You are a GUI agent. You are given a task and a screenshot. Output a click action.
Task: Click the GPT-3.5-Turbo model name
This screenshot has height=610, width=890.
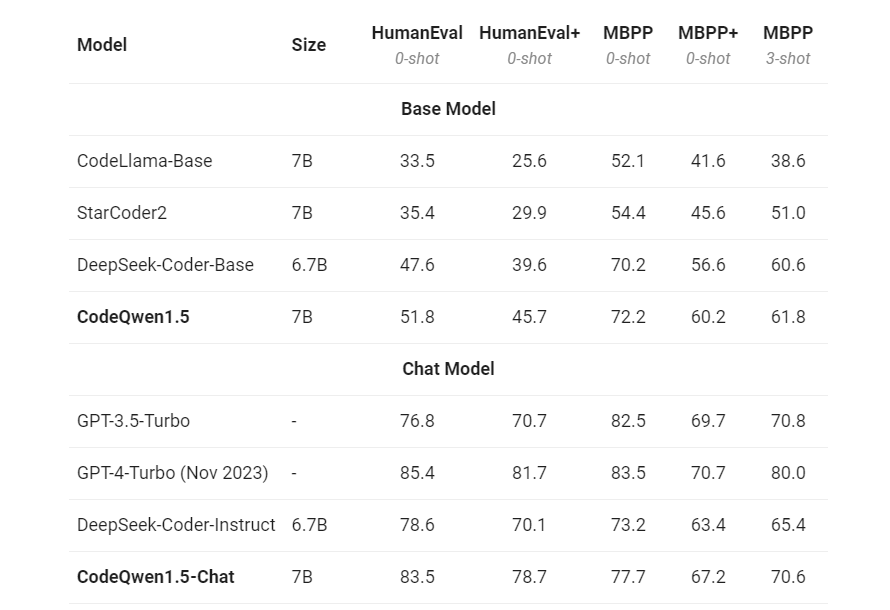click(133, 421)
